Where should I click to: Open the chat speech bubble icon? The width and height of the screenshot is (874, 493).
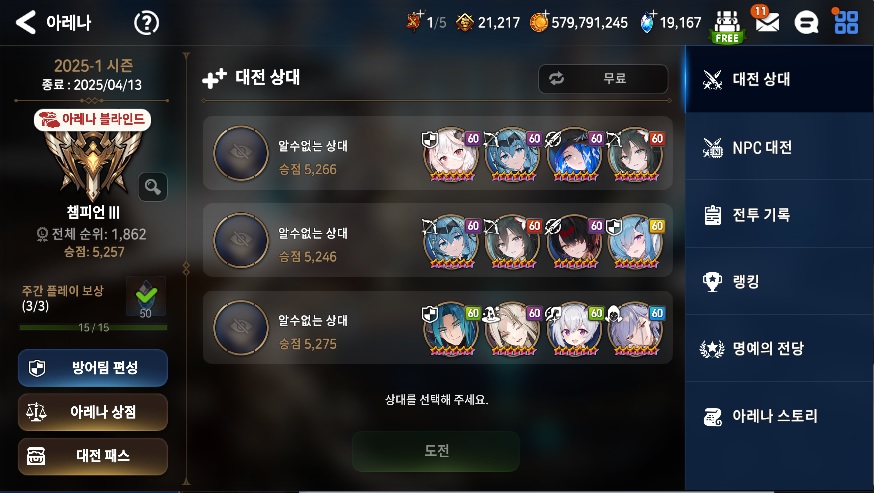[806, 23]
